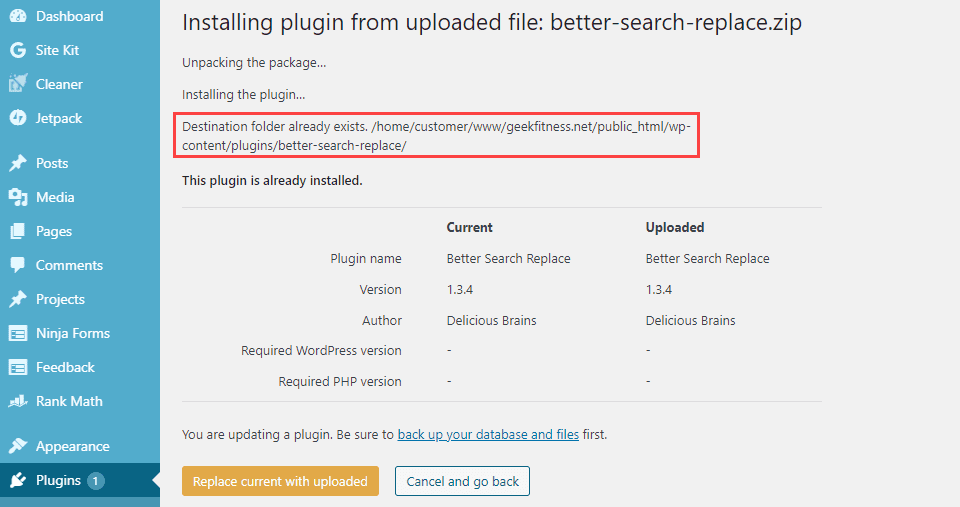This screenshot has height=507, width=960.
Task: Click the Plugins update count badge
Action: click(x=96, y=480)
